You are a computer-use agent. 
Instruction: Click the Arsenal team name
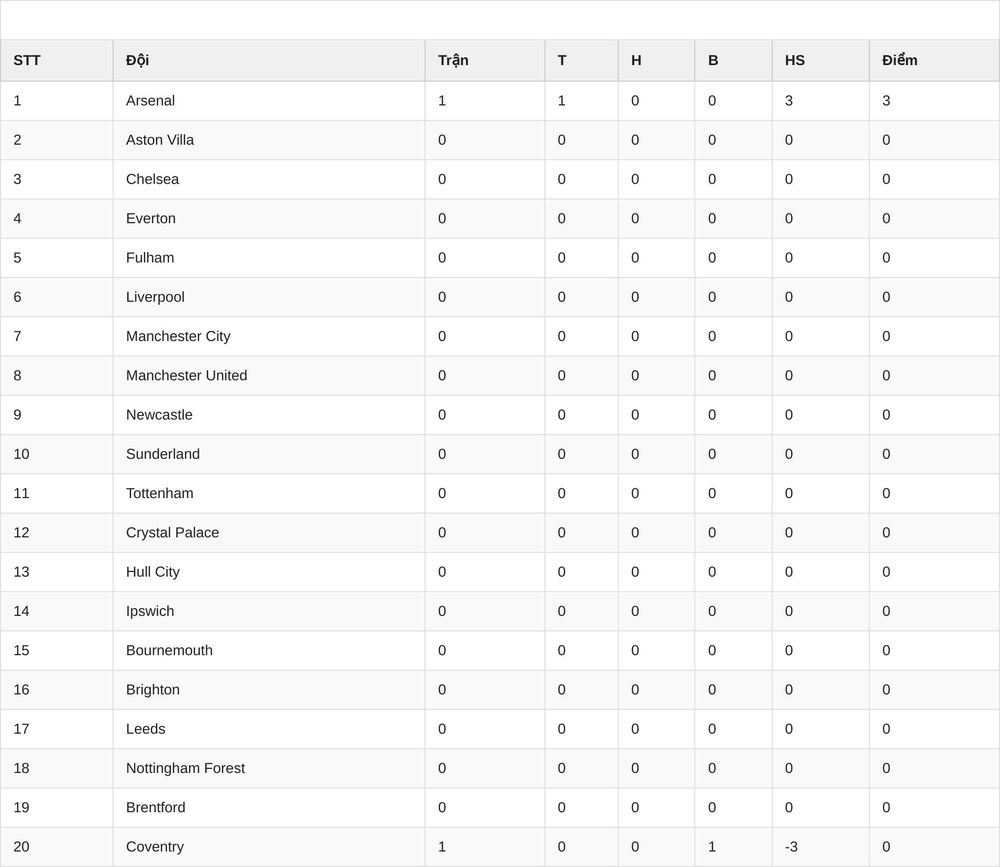151,101
